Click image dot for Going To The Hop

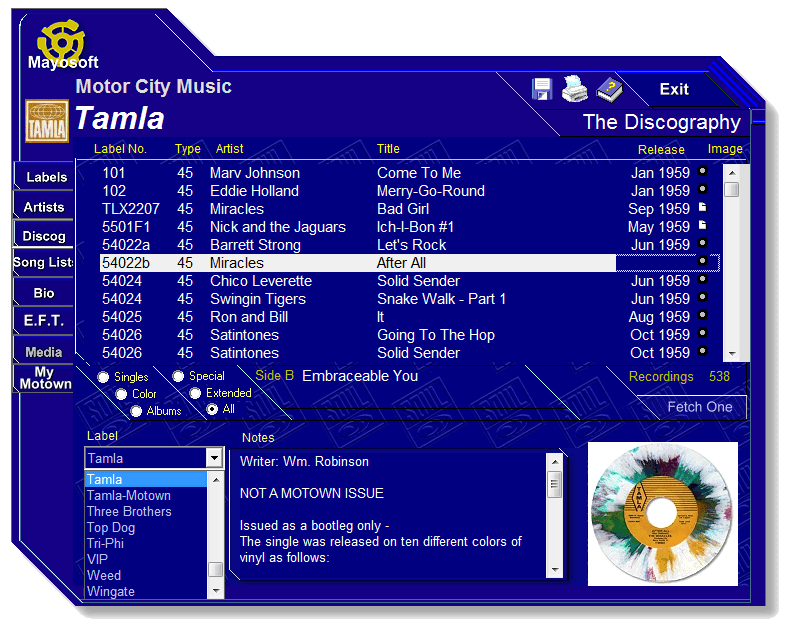coord(702,333)
